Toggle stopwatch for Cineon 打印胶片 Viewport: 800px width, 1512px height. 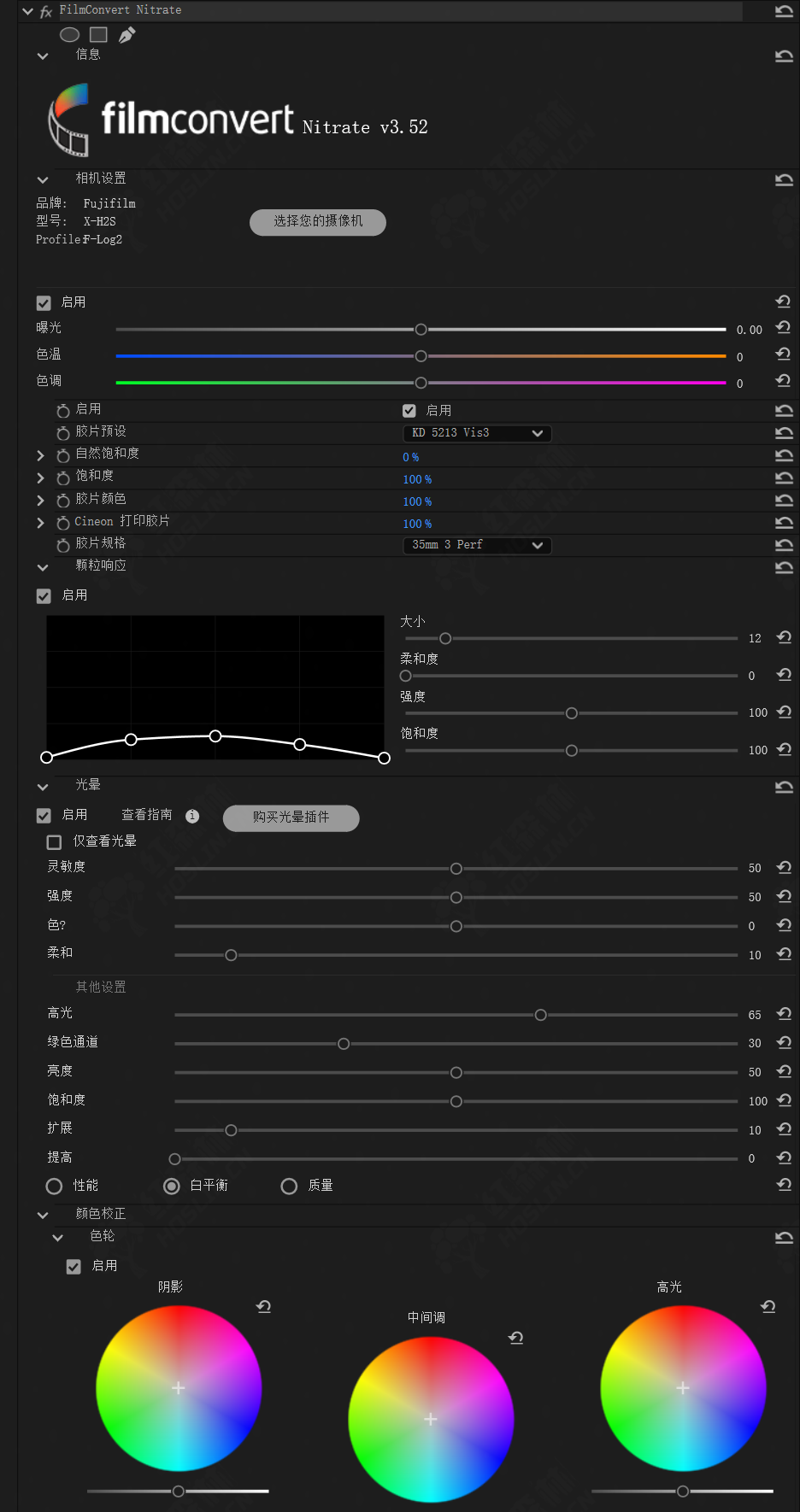63,522
